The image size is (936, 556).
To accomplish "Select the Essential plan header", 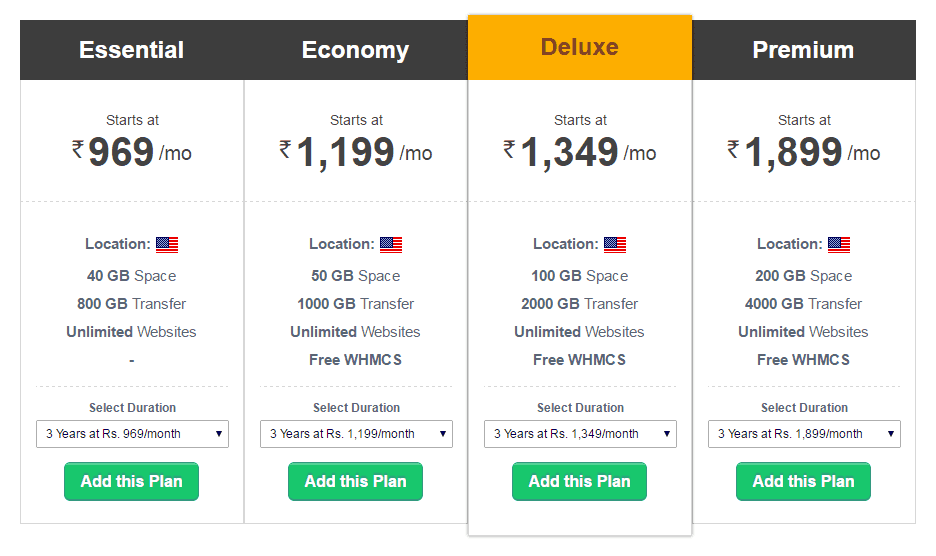I will (132, 50).
